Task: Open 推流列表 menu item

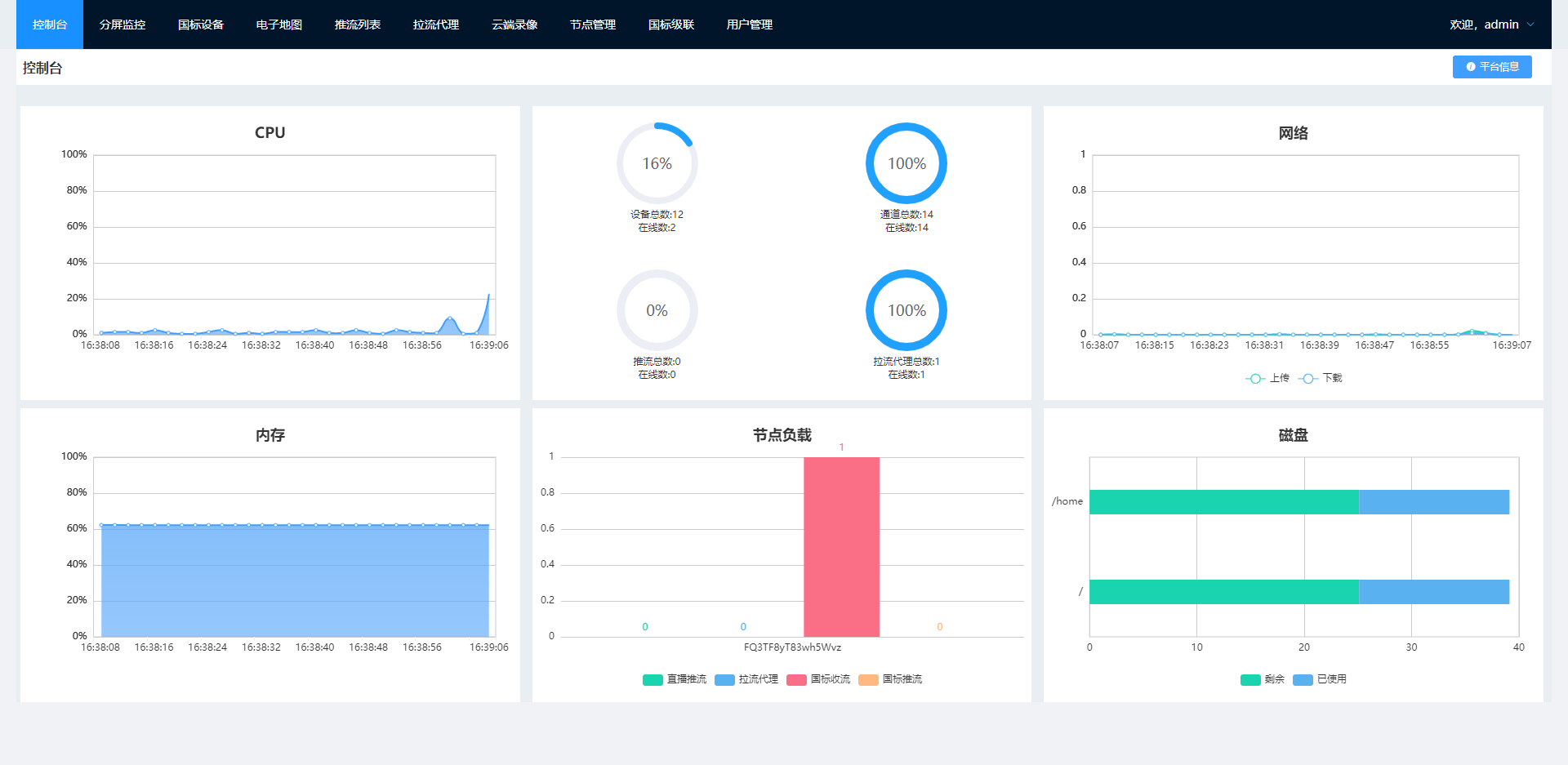Action: pos(358,24)
